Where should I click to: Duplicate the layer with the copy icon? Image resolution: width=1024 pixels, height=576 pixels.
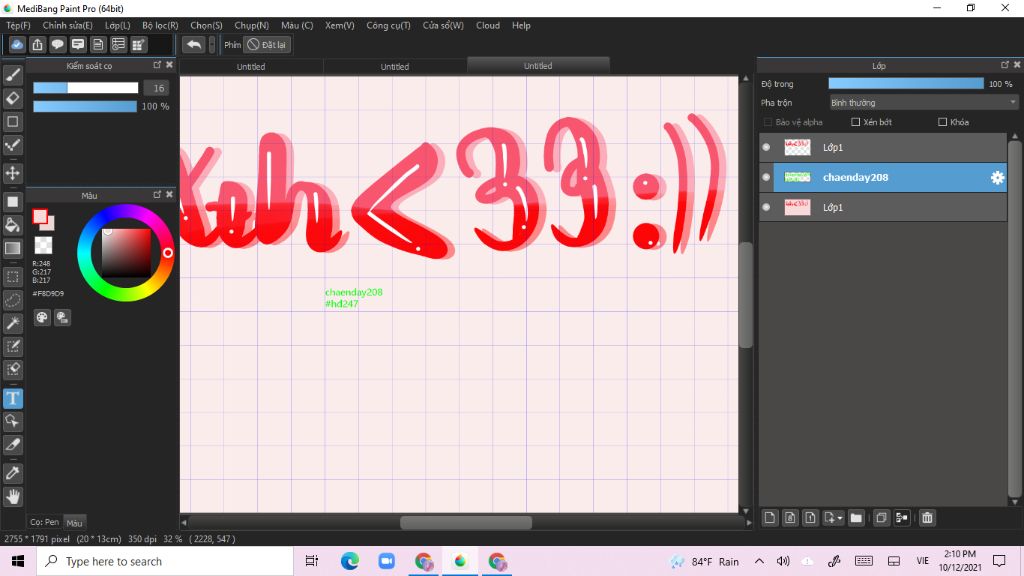pyautogui.click(x=881, y=518)
